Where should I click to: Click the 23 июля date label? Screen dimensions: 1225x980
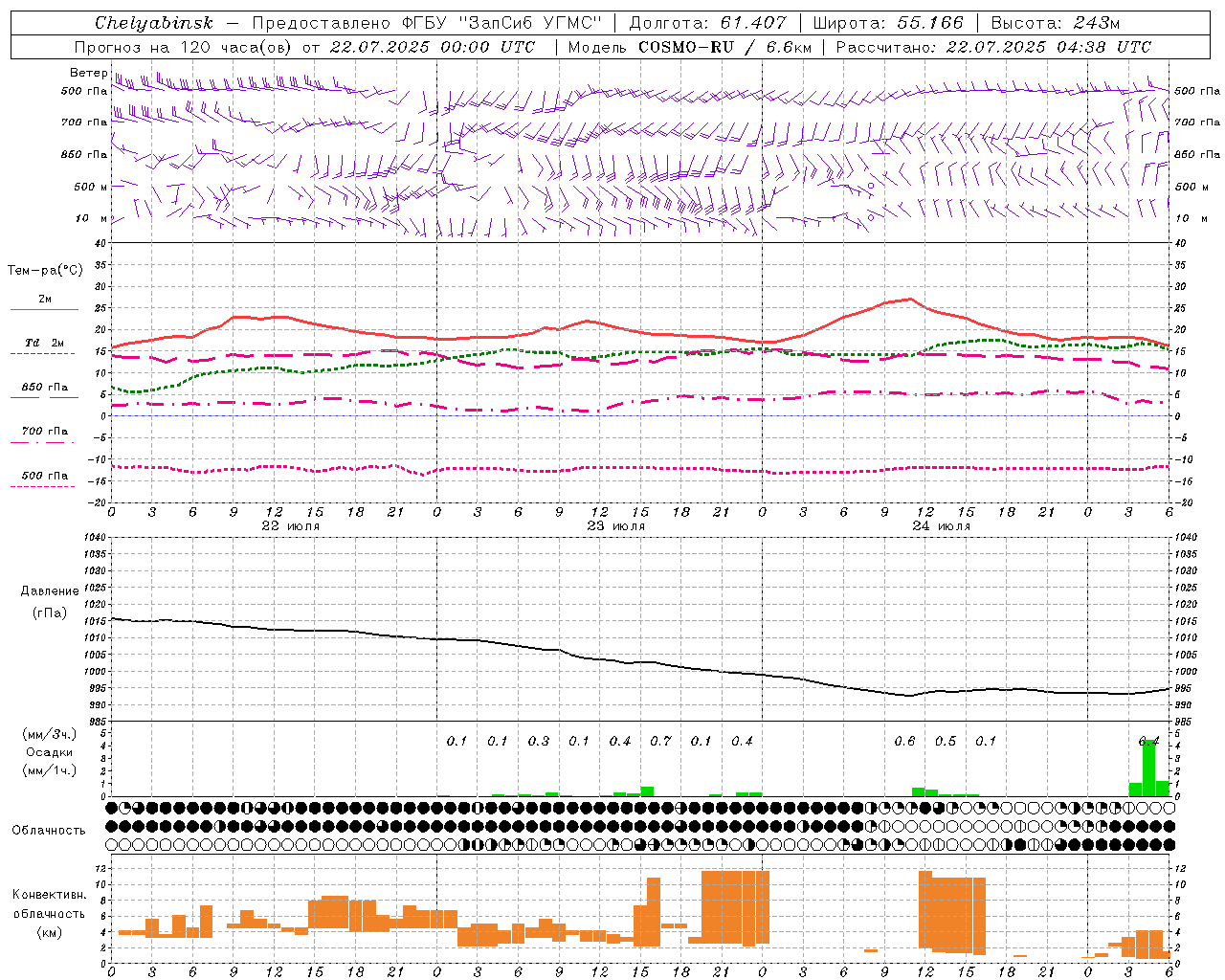[x=615, y=526]
